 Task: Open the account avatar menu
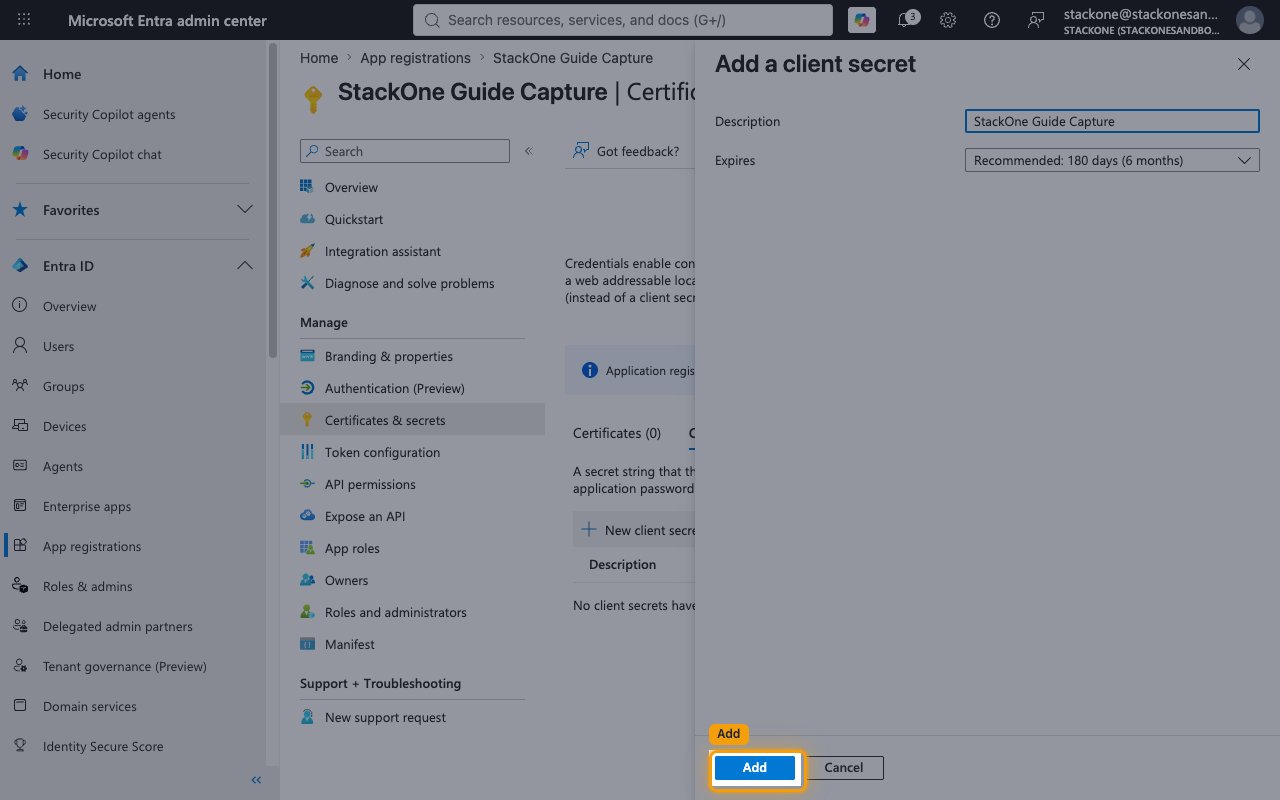point(1249,20)
